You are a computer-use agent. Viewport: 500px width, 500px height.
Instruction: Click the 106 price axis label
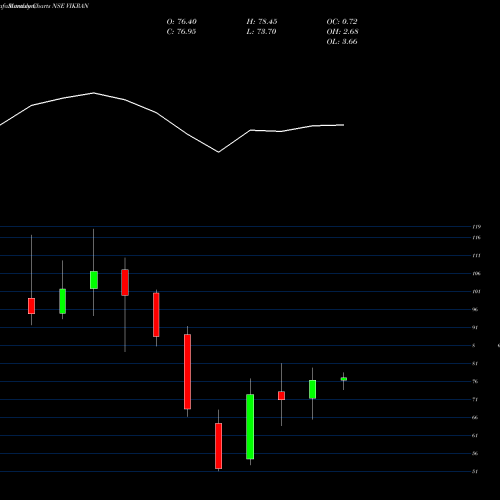point(476,274)
